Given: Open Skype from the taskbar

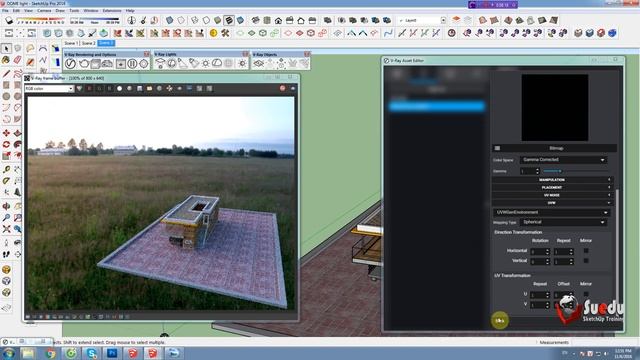Looking at the screenshot, I should point(91,353).
